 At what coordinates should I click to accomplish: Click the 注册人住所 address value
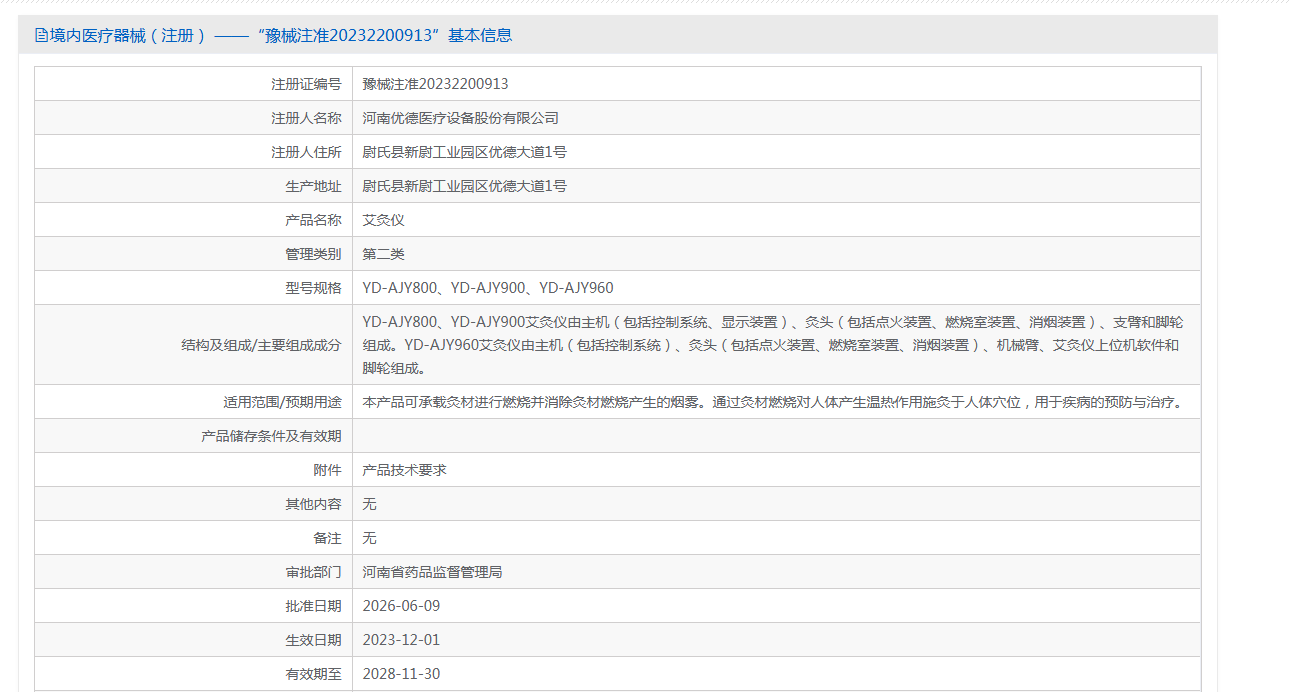464,152
